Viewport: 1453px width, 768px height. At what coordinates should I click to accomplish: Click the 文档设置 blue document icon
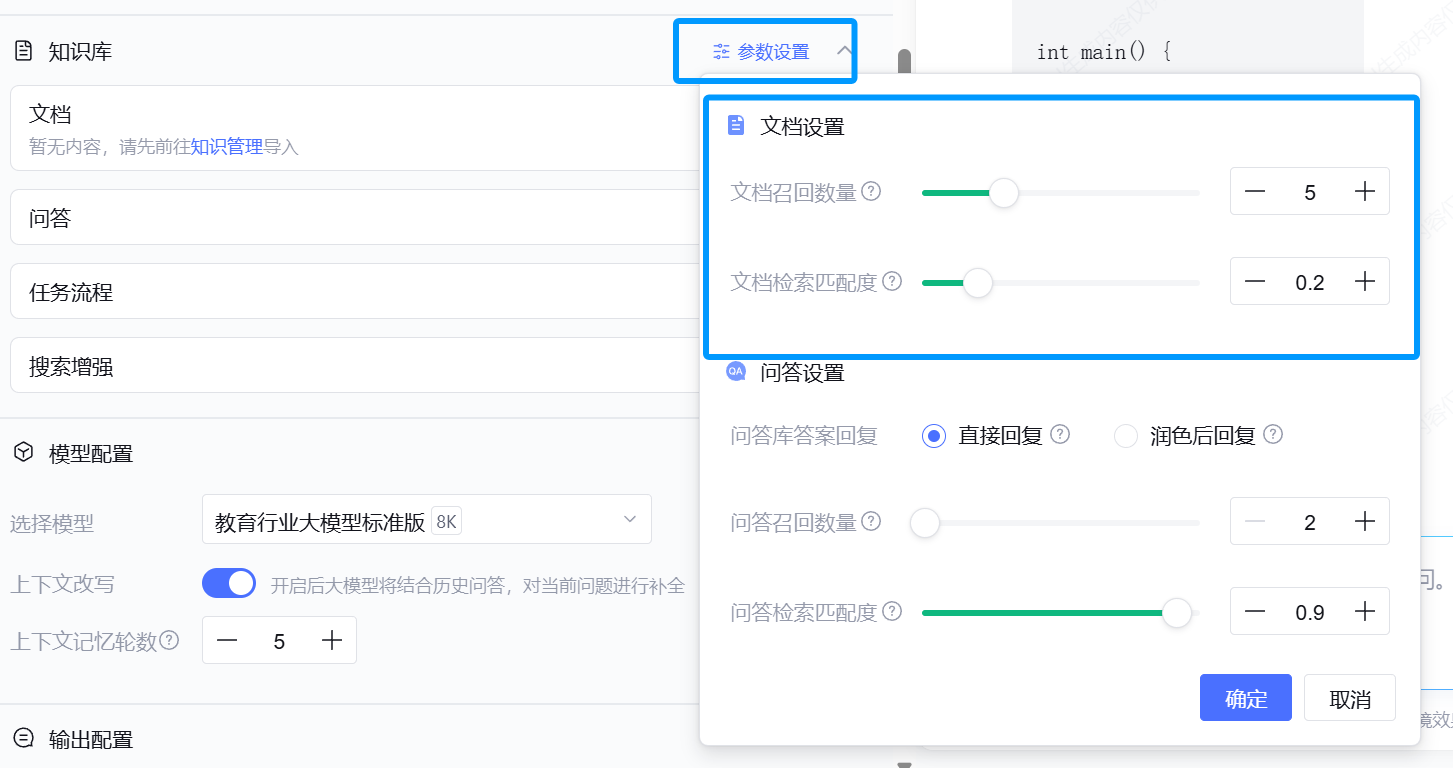coord(736,125)
